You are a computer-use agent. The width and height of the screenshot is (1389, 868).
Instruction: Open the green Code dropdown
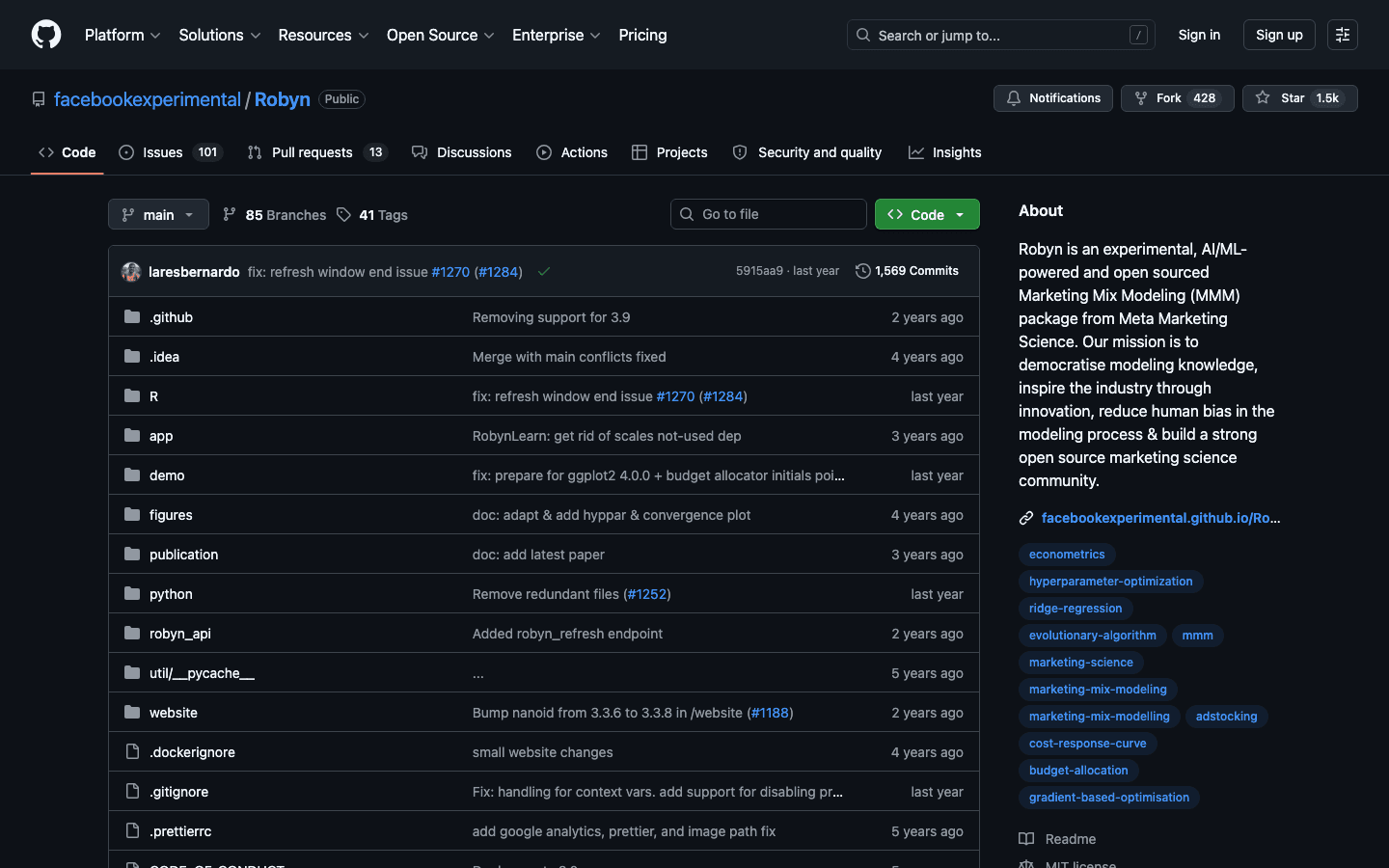pyautogui.click(x=927, y=214)
